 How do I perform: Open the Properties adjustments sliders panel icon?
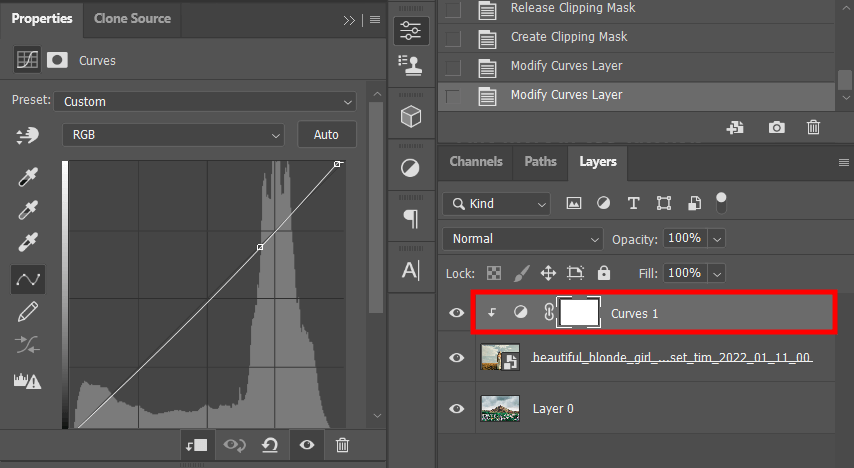click(411, 31)
